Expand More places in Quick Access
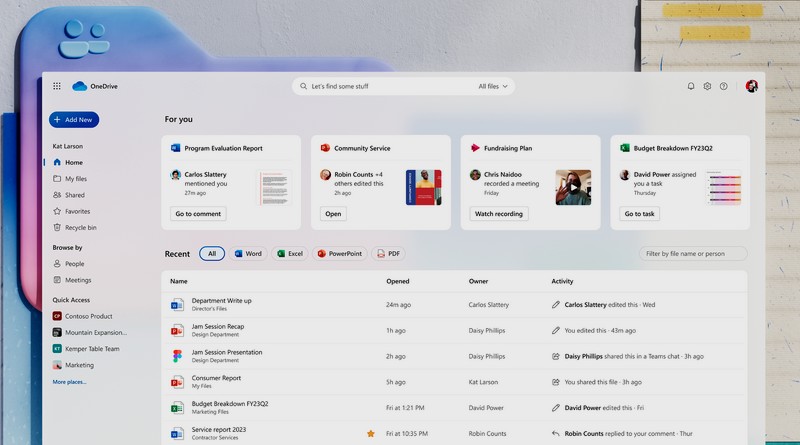 click(x=69, y=382)
